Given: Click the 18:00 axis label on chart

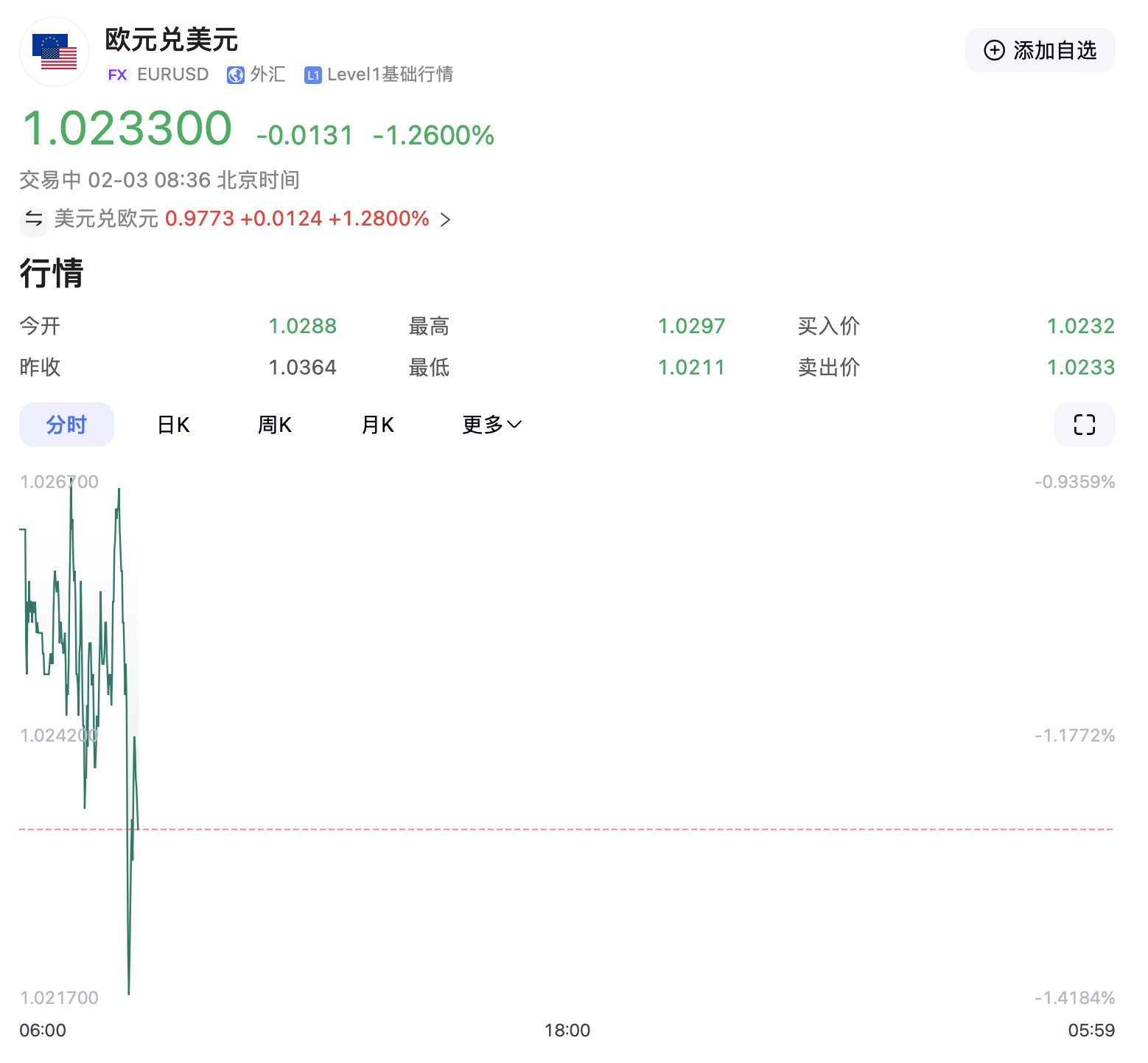Looking at the screenshot, I should click(569, 1031).
